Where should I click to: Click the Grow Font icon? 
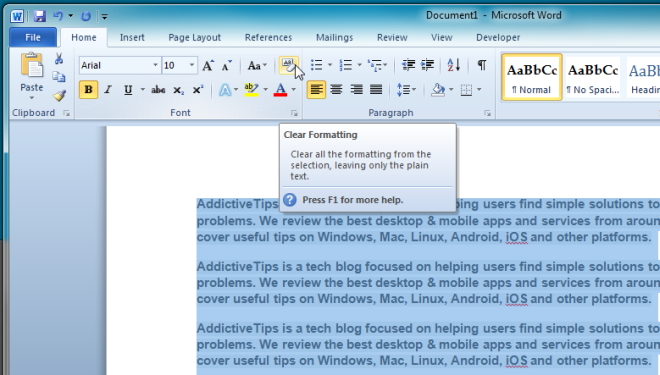[x=208, y=65]
